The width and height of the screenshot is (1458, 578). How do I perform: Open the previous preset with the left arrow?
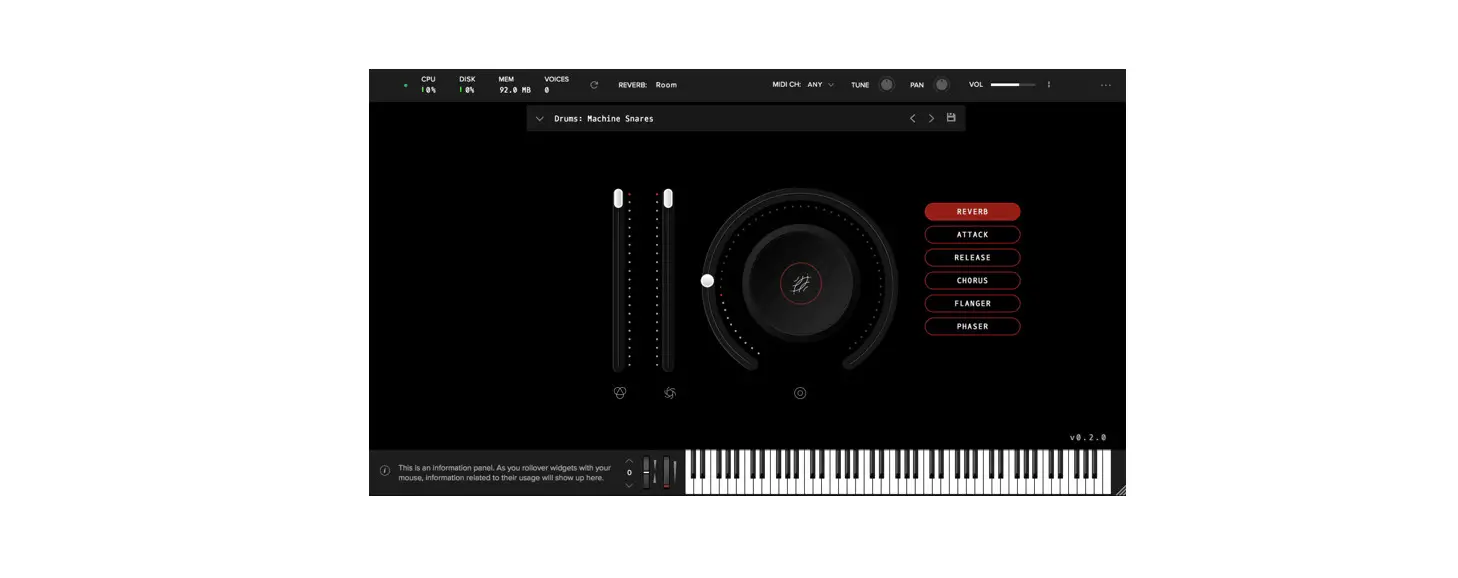point(912,118)
